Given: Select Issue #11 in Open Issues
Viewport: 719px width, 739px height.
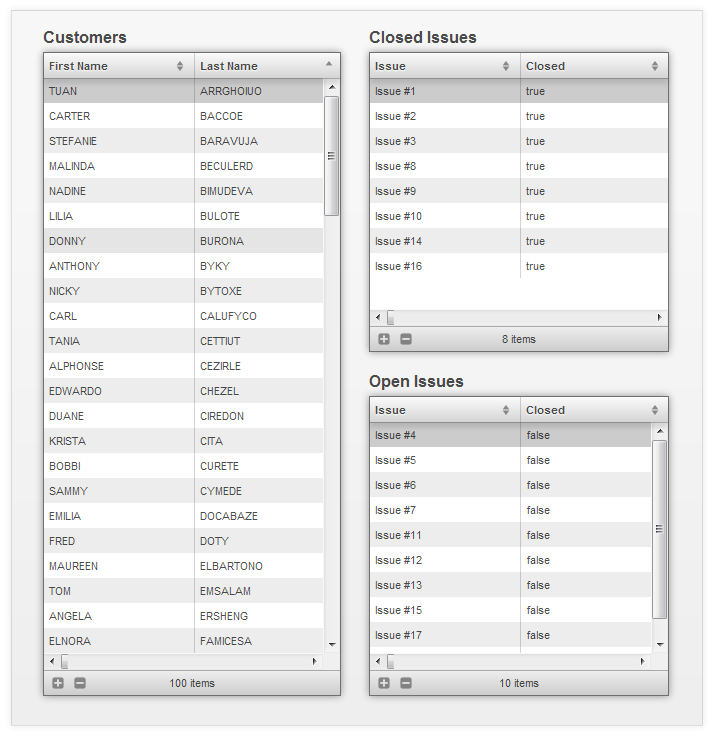Looking at the screenshot, I should [x=444, y=535].
